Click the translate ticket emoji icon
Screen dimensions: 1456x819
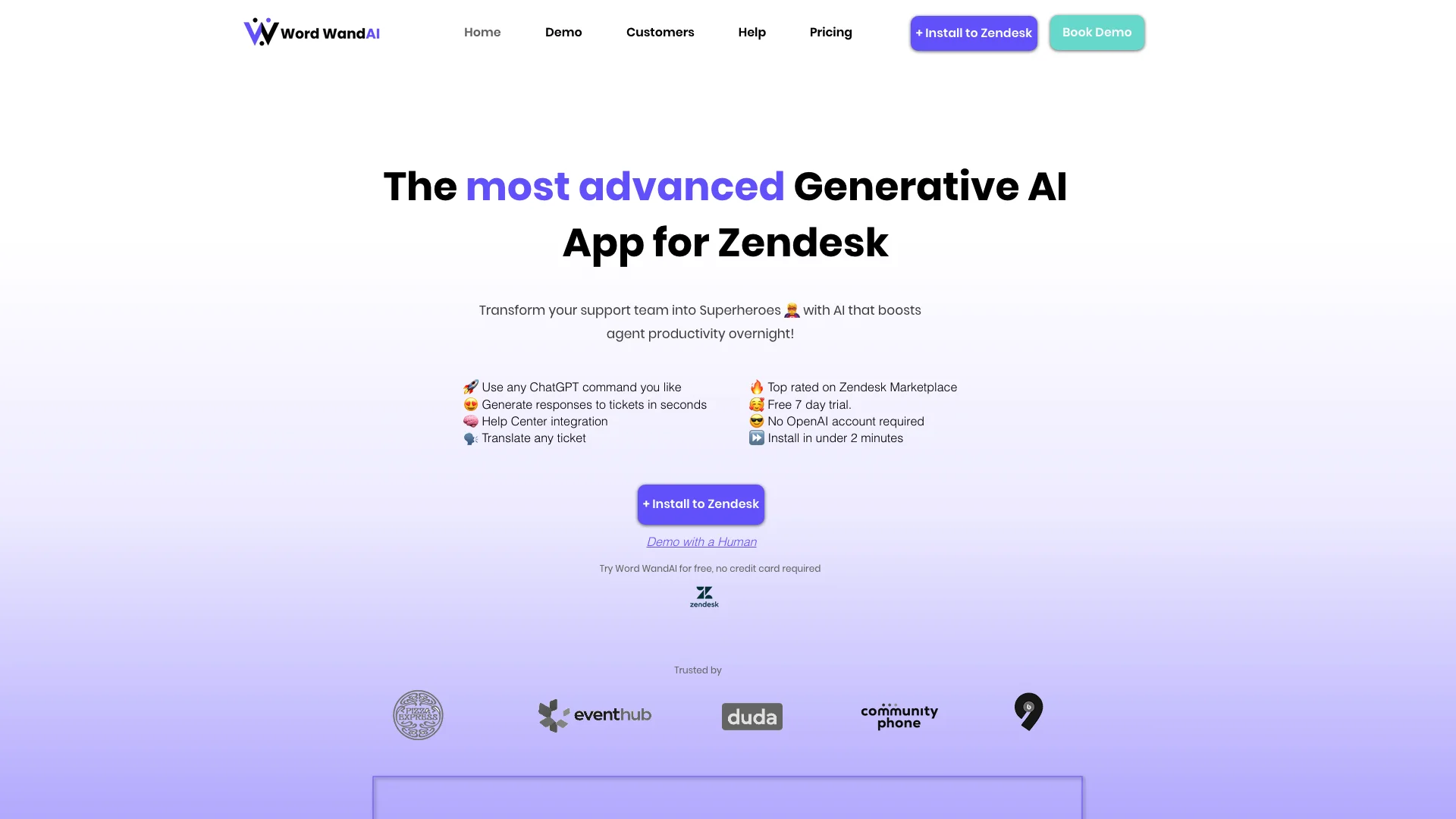coord(469,438)
